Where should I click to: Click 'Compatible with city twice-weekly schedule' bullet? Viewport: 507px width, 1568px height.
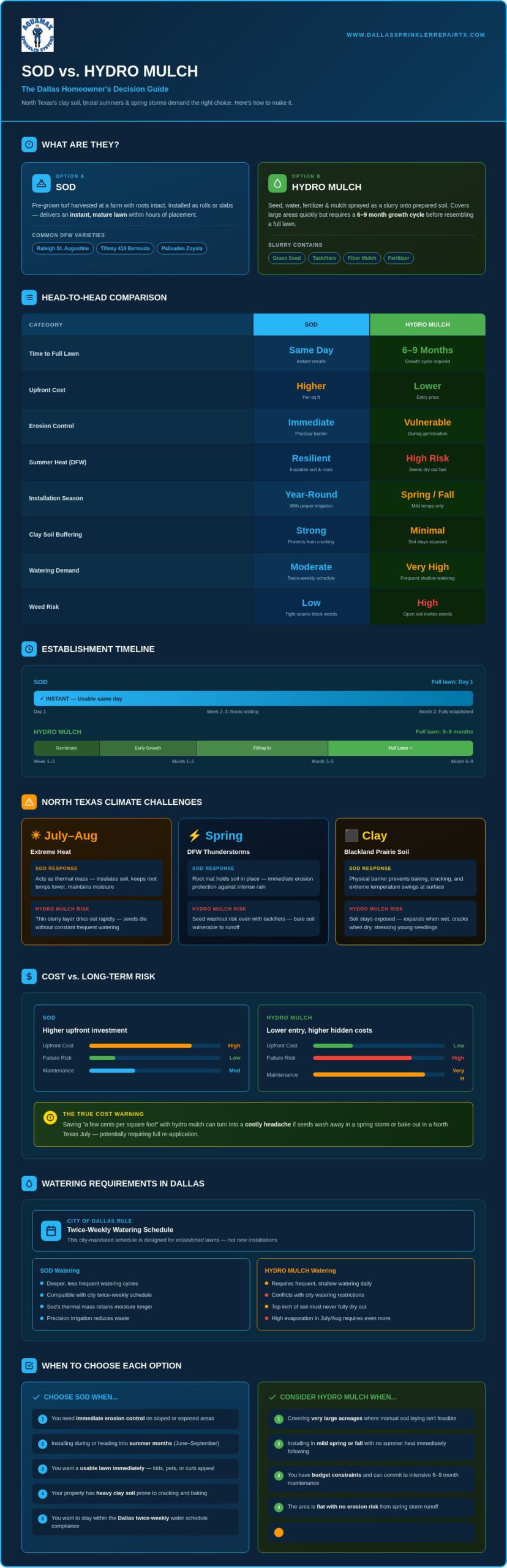tap(96, 1295)
